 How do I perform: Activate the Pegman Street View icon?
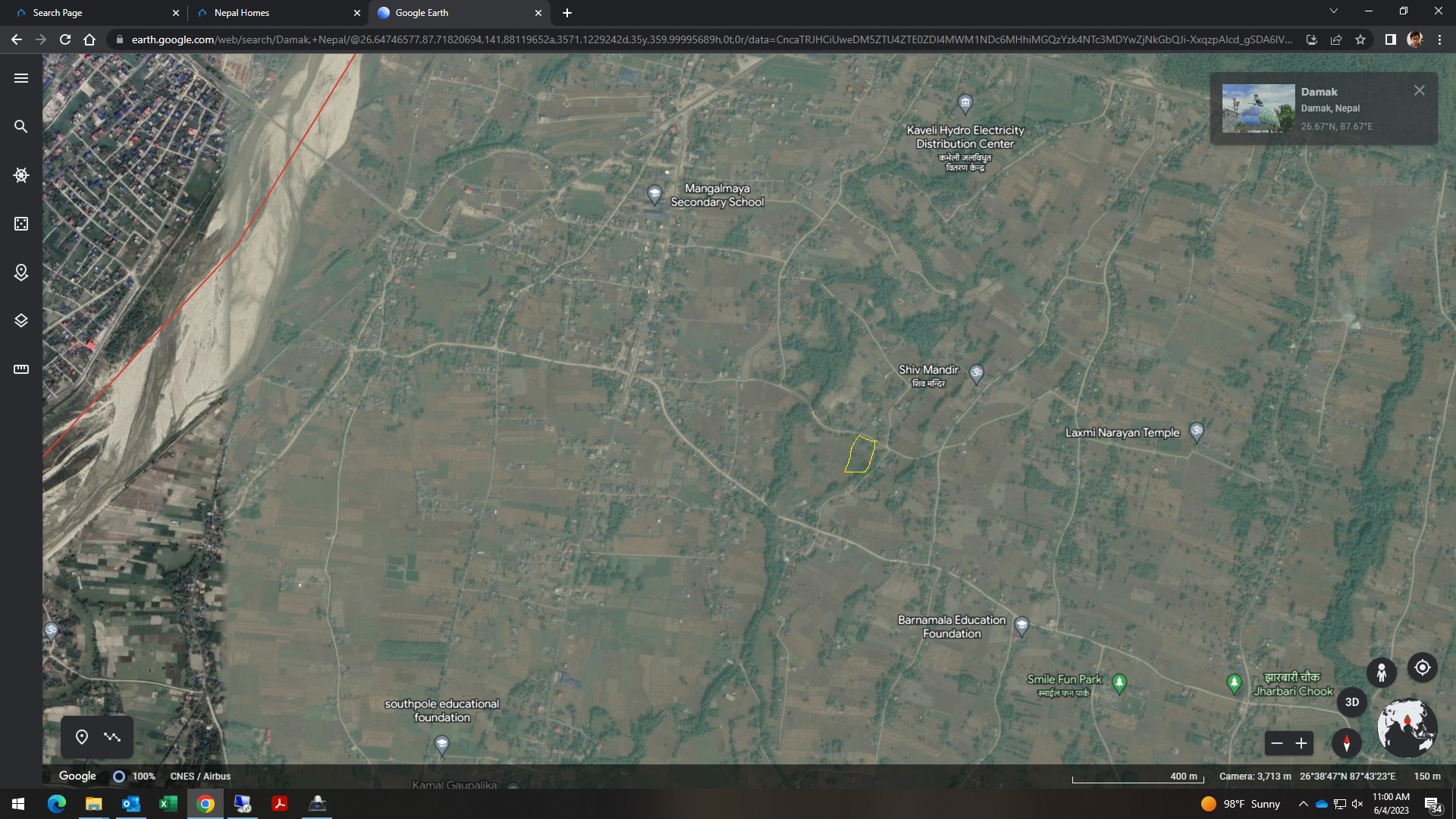(1382, 673)
